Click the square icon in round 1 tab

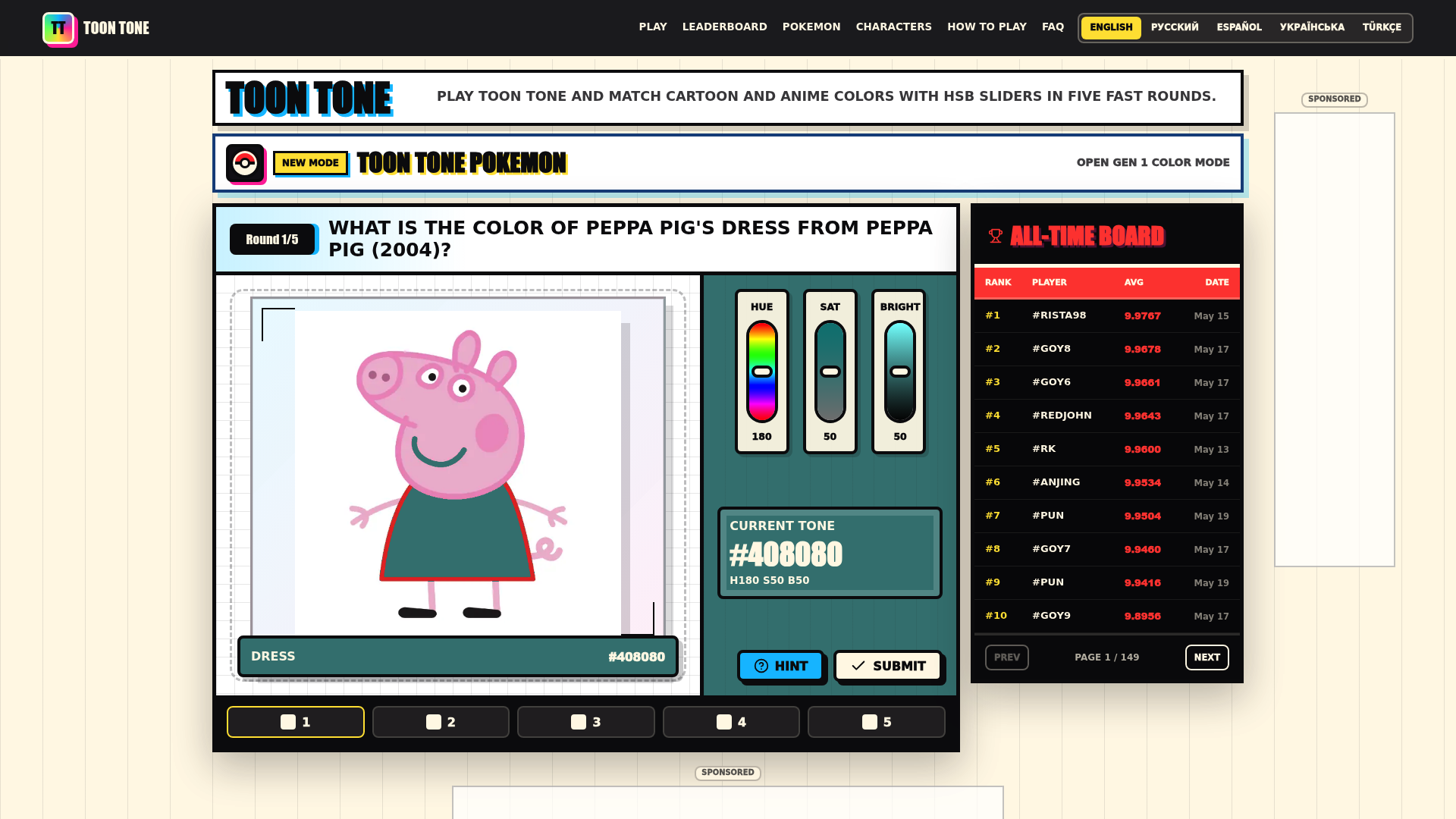coord(288,722)
